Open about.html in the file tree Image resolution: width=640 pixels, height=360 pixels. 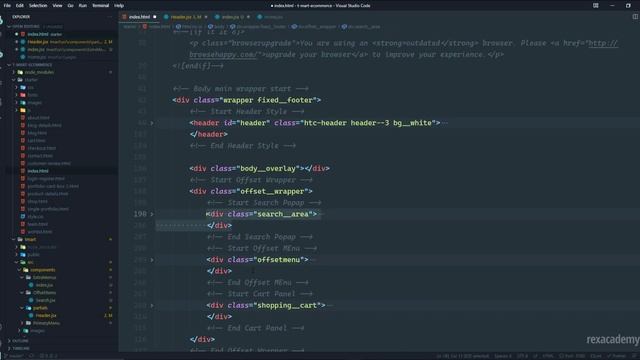(38, 118)
